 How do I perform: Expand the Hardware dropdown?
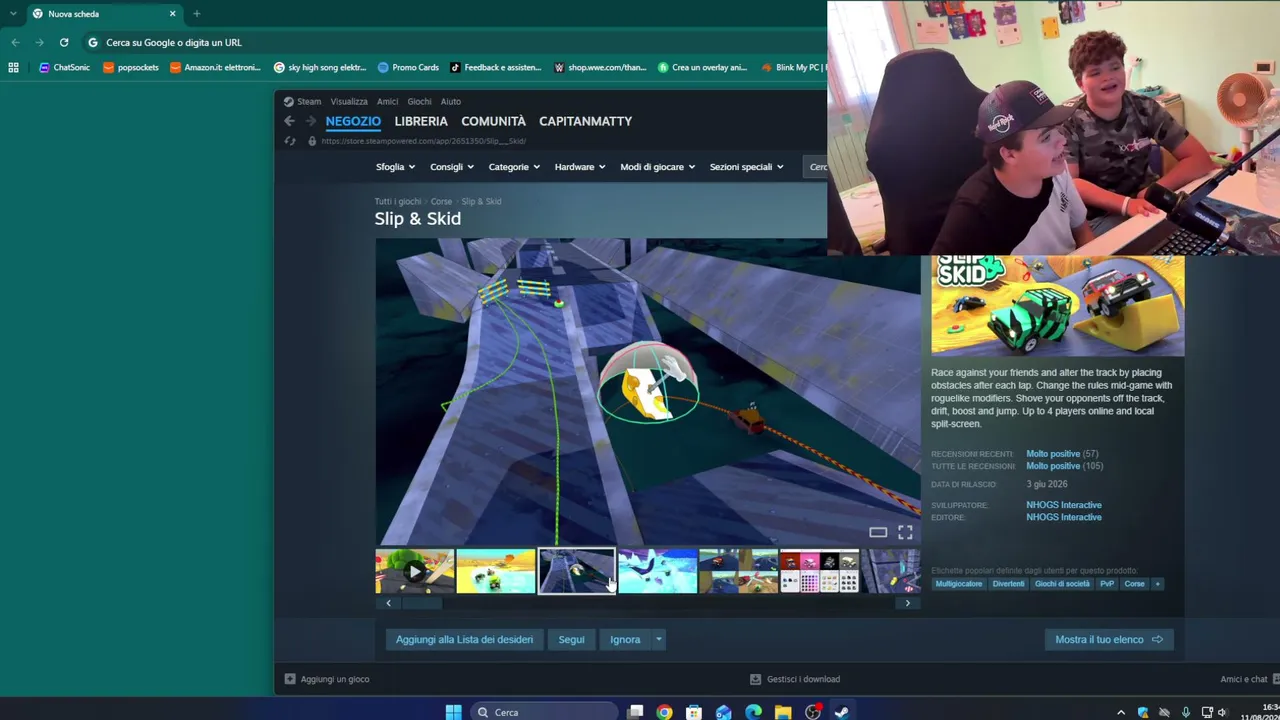click(x=580, y=167)
